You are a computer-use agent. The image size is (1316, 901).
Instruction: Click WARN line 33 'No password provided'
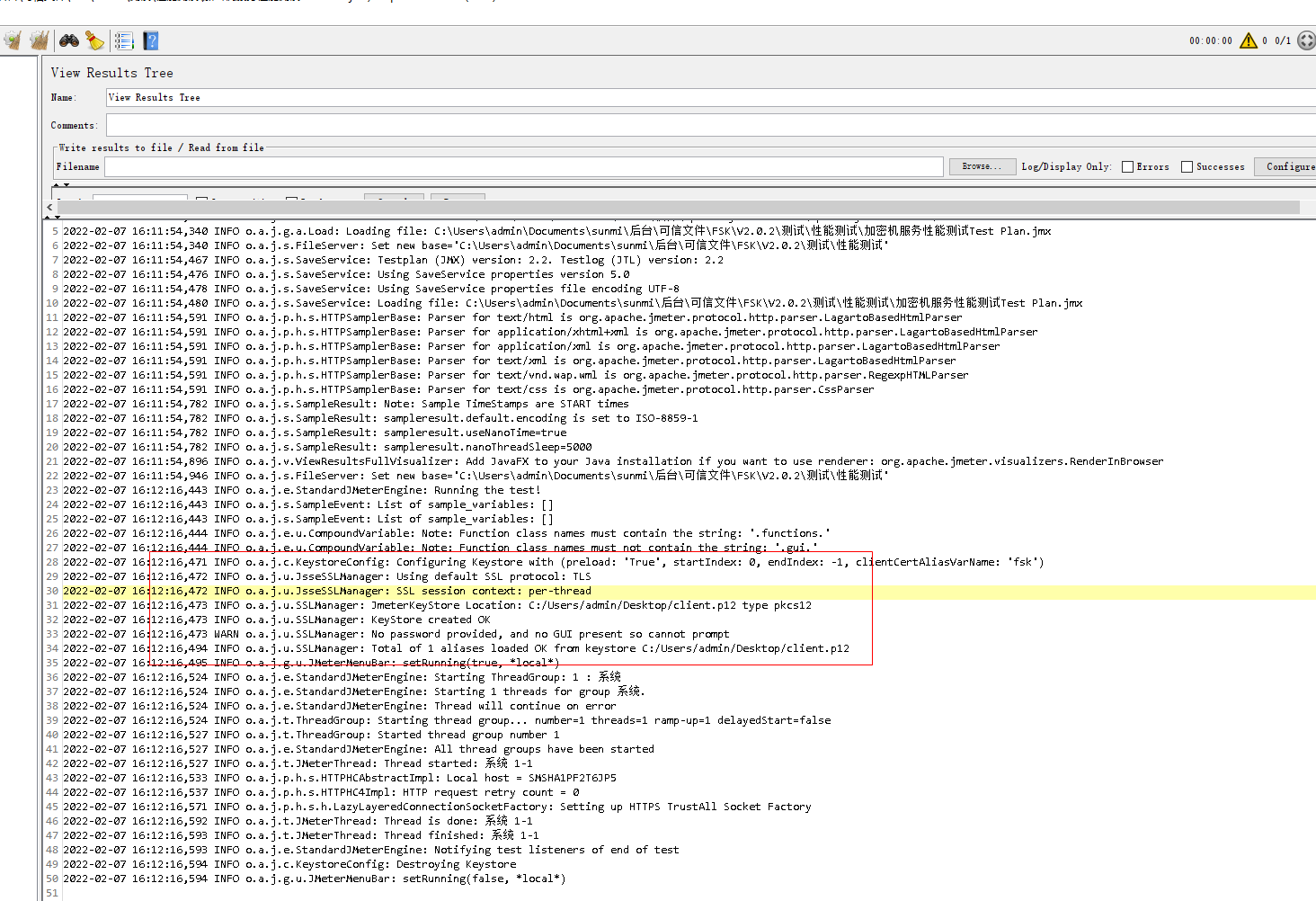(396, 634)
